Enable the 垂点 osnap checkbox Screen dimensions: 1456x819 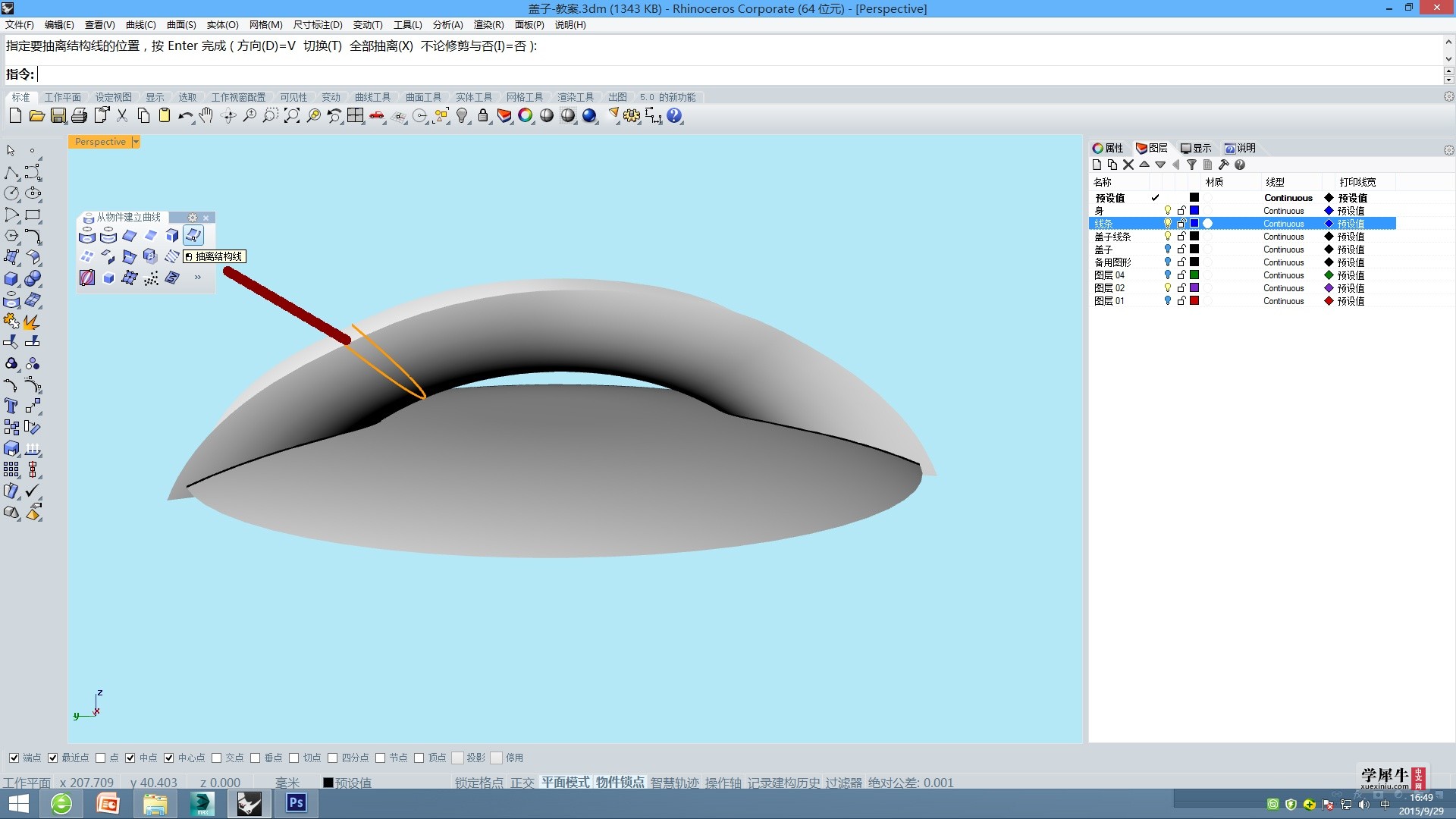[256, 758]
